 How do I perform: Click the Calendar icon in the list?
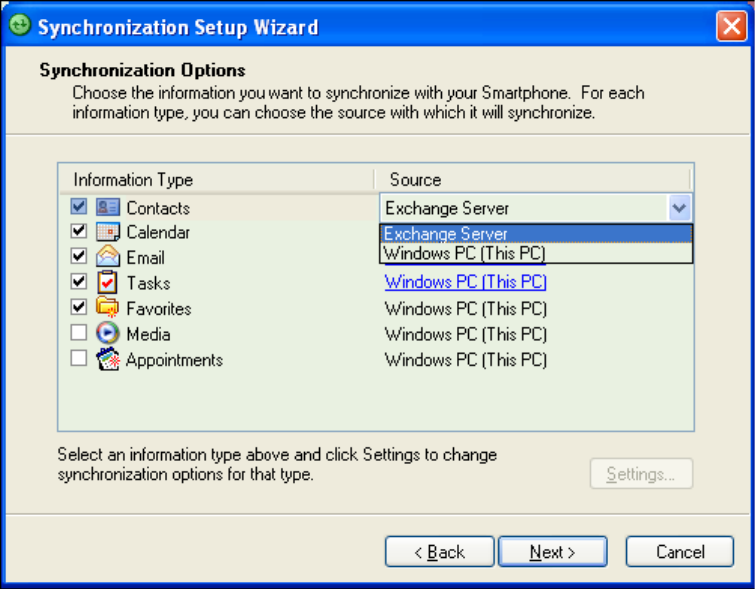click(x=107, y=232)
